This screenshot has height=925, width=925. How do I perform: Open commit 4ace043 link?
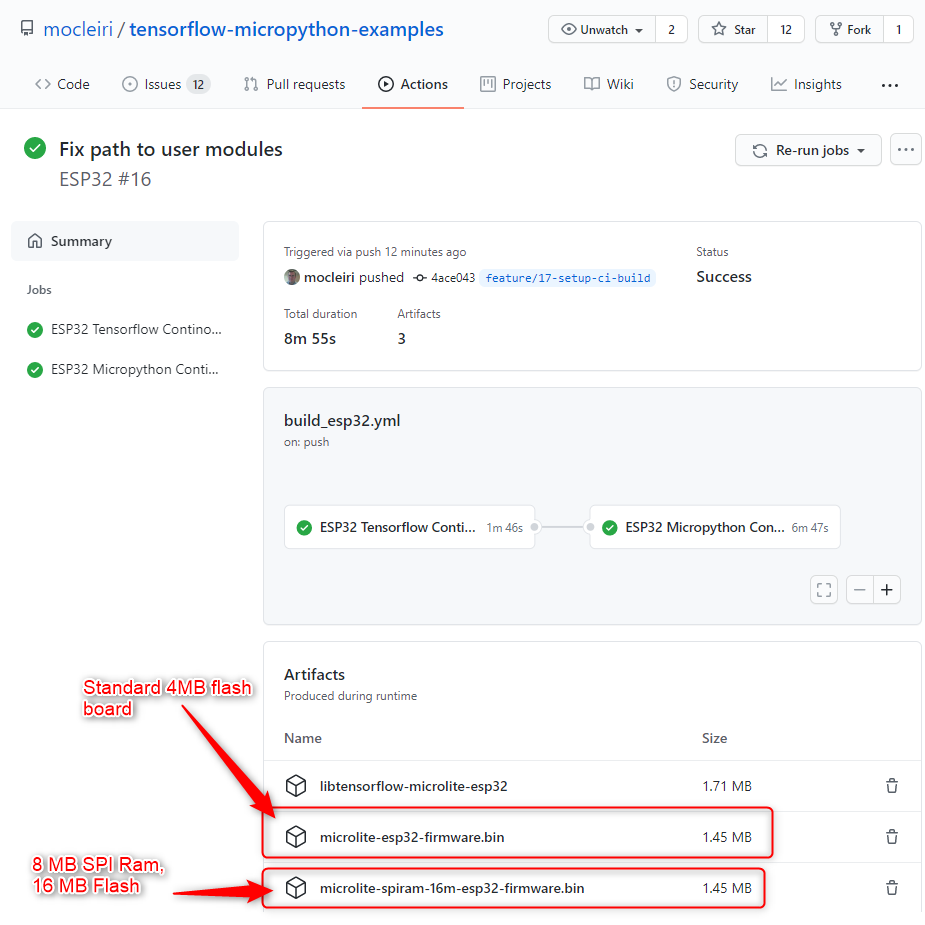(x=452, y=278)
